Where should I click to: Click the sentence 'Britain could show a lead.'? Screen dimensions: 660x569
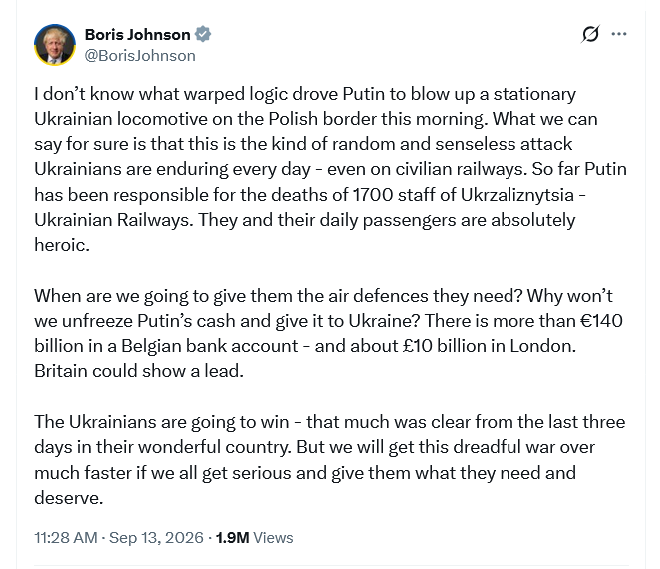(139, 371)
